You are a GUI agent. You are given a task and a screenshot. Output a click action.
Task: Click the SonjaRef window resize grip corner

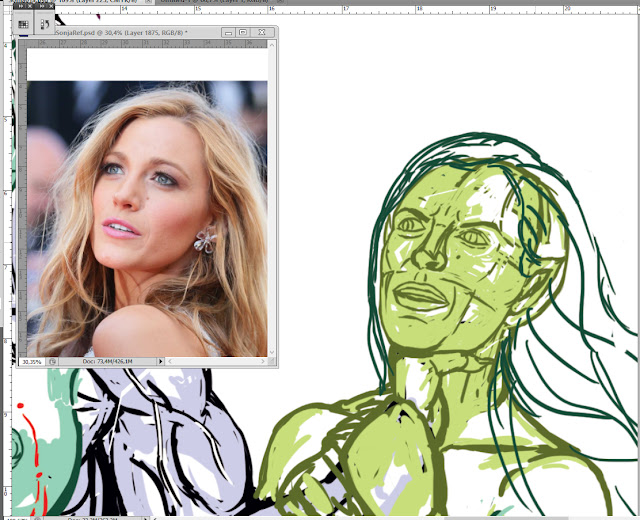[272, 362]
